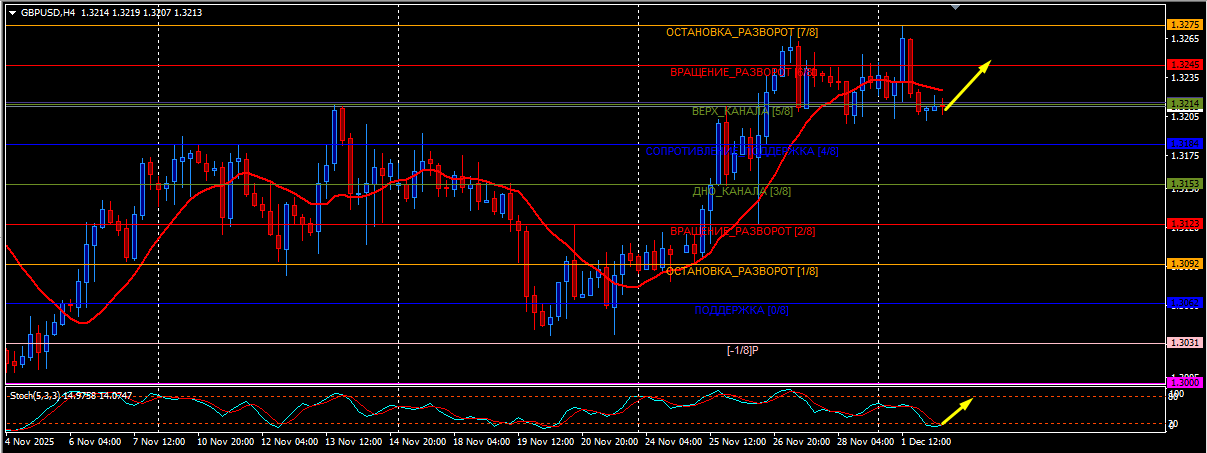
Task: Click the 1.3000 magenta price tag
Action: pos(1184,382)
